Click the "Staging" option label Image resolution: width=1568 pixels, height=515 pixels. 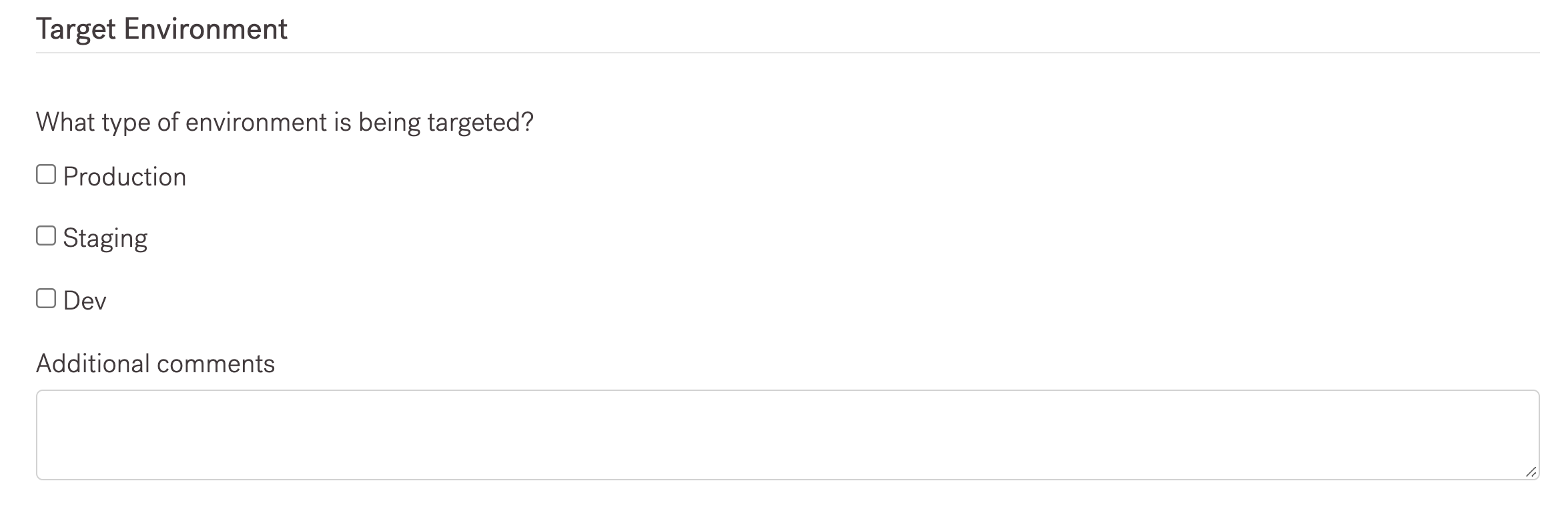pyautogui.click(x=105, y=239)
